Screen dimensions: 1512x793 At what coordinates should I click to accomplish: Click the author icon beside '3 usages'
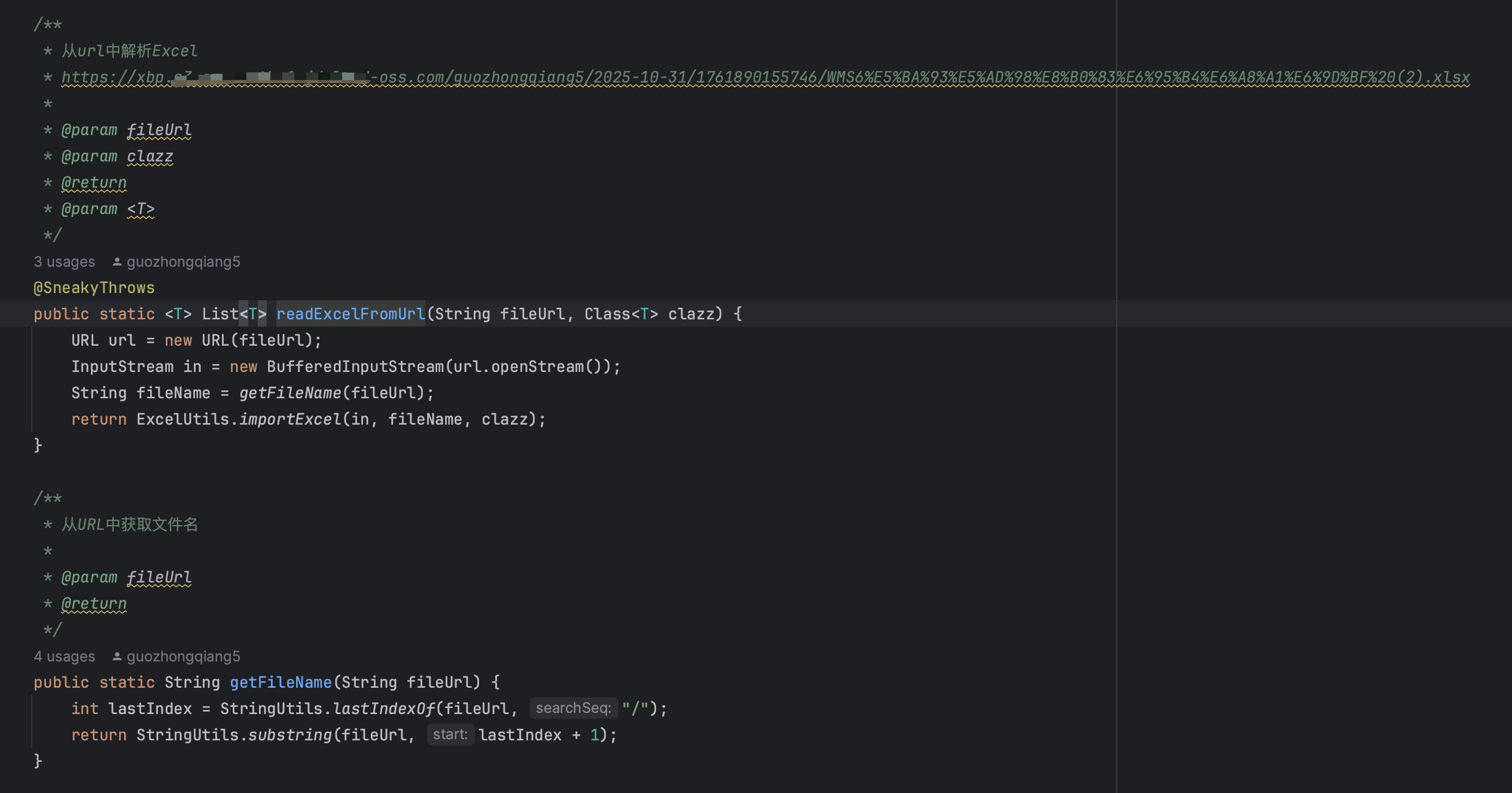tap(117, 262)
